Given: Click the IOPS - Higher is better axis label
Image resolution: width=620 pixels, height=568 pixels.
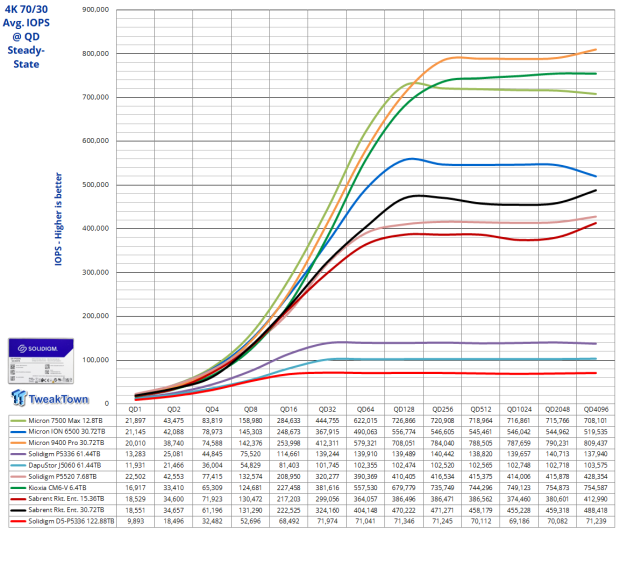Looking at the screenshot, I should pyautogui.click(x=59, y=219).
